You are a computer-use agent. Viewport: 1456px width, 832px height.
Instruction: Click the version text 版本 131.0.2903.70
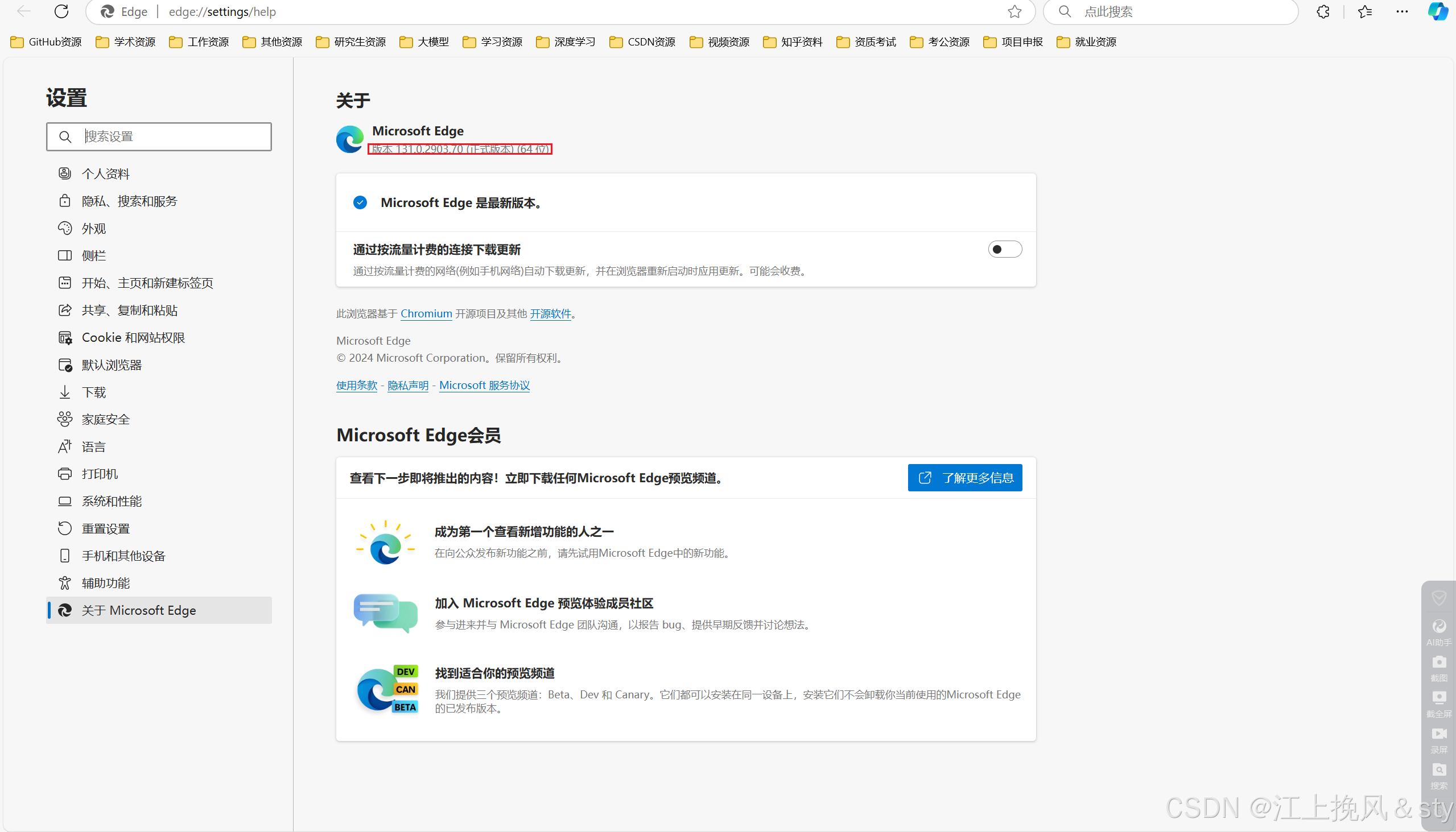(x=418, y=149)
